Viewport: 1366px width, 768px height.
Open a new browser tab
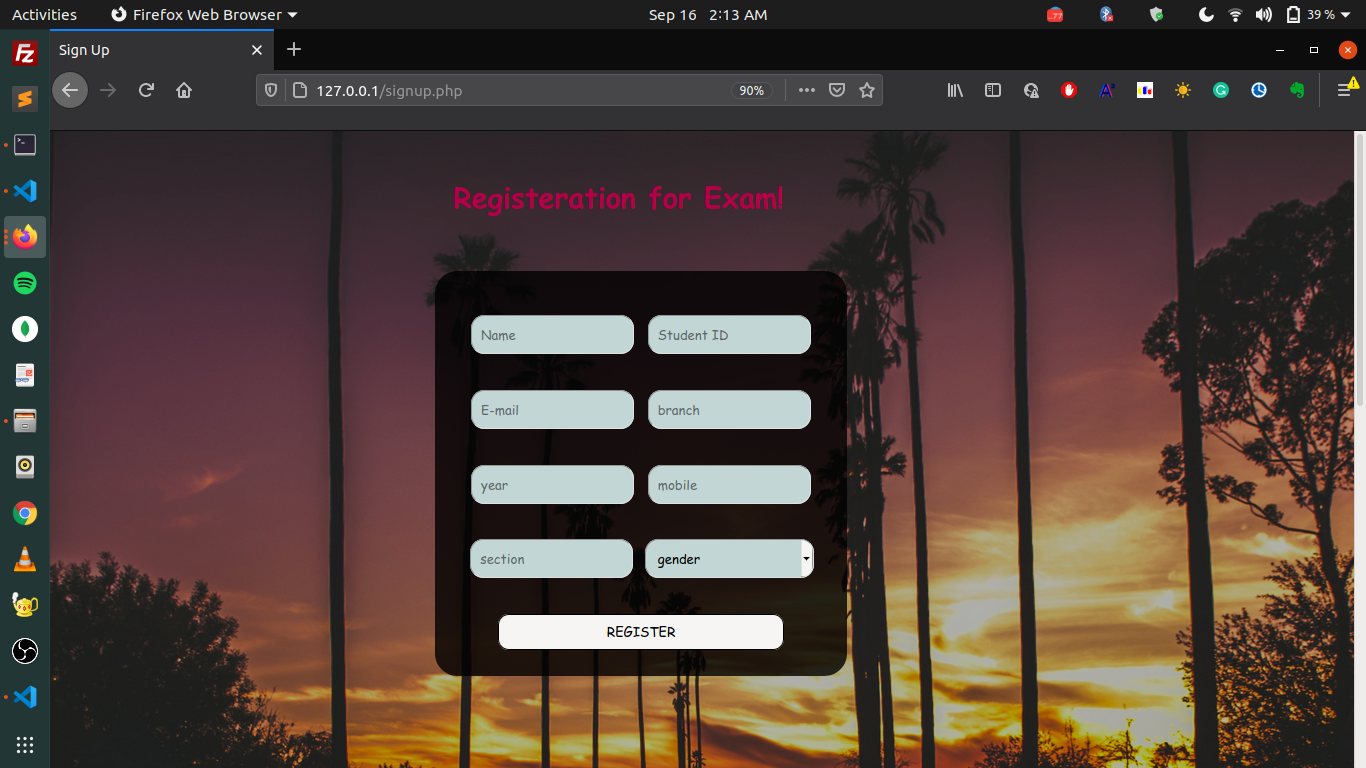(x=293, y=49)
